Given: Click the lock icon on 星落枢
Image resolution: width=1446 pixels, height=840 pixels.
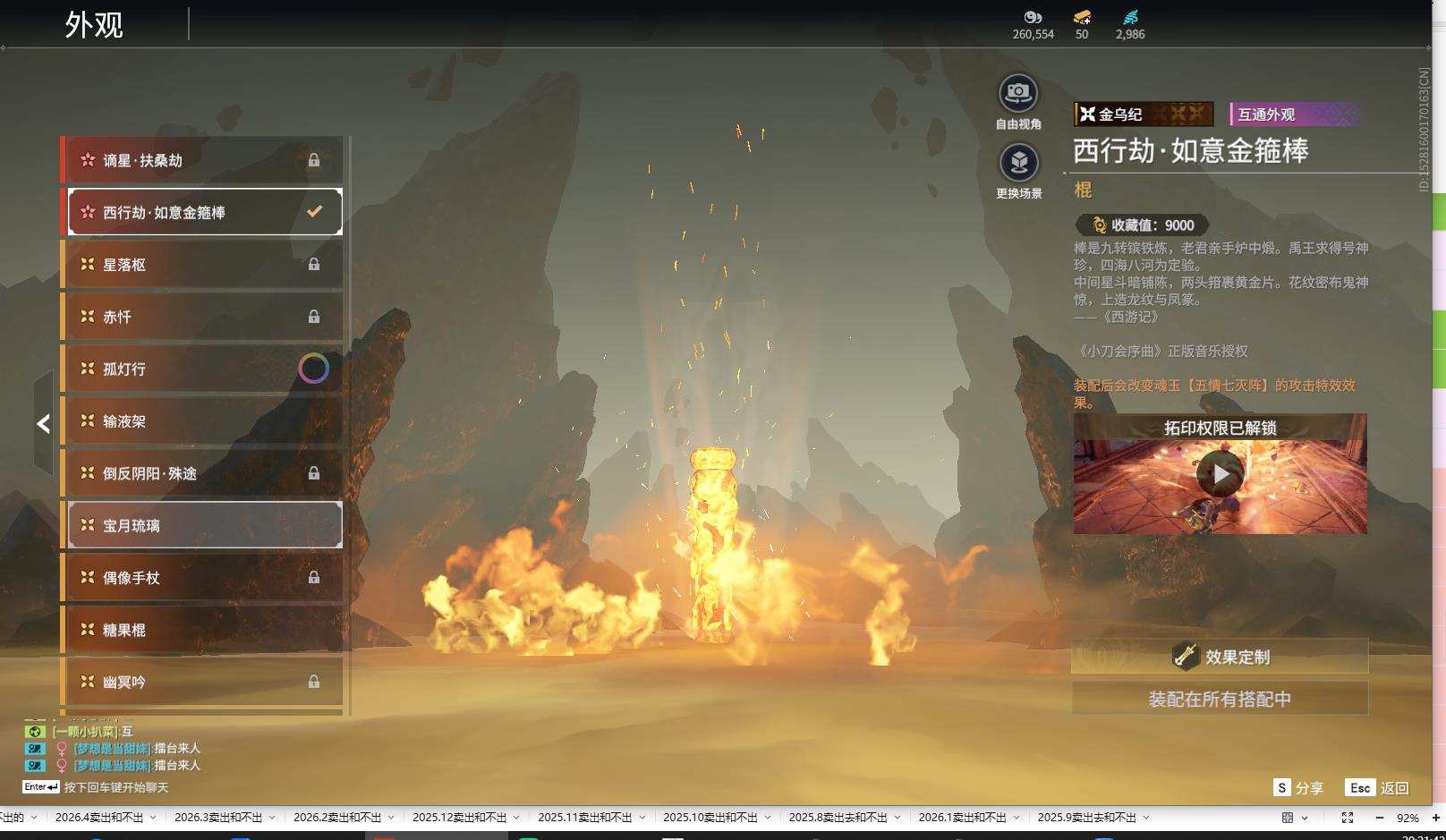Looking at the screenshot, I should (314, 264).
